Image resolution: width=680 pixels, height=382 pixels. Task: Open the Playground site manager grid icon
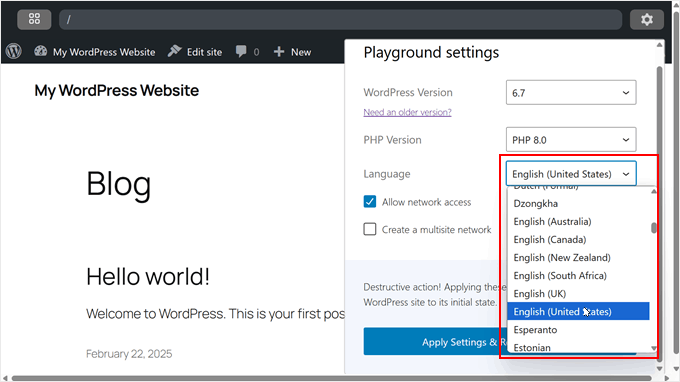click(x=34, y=19)
